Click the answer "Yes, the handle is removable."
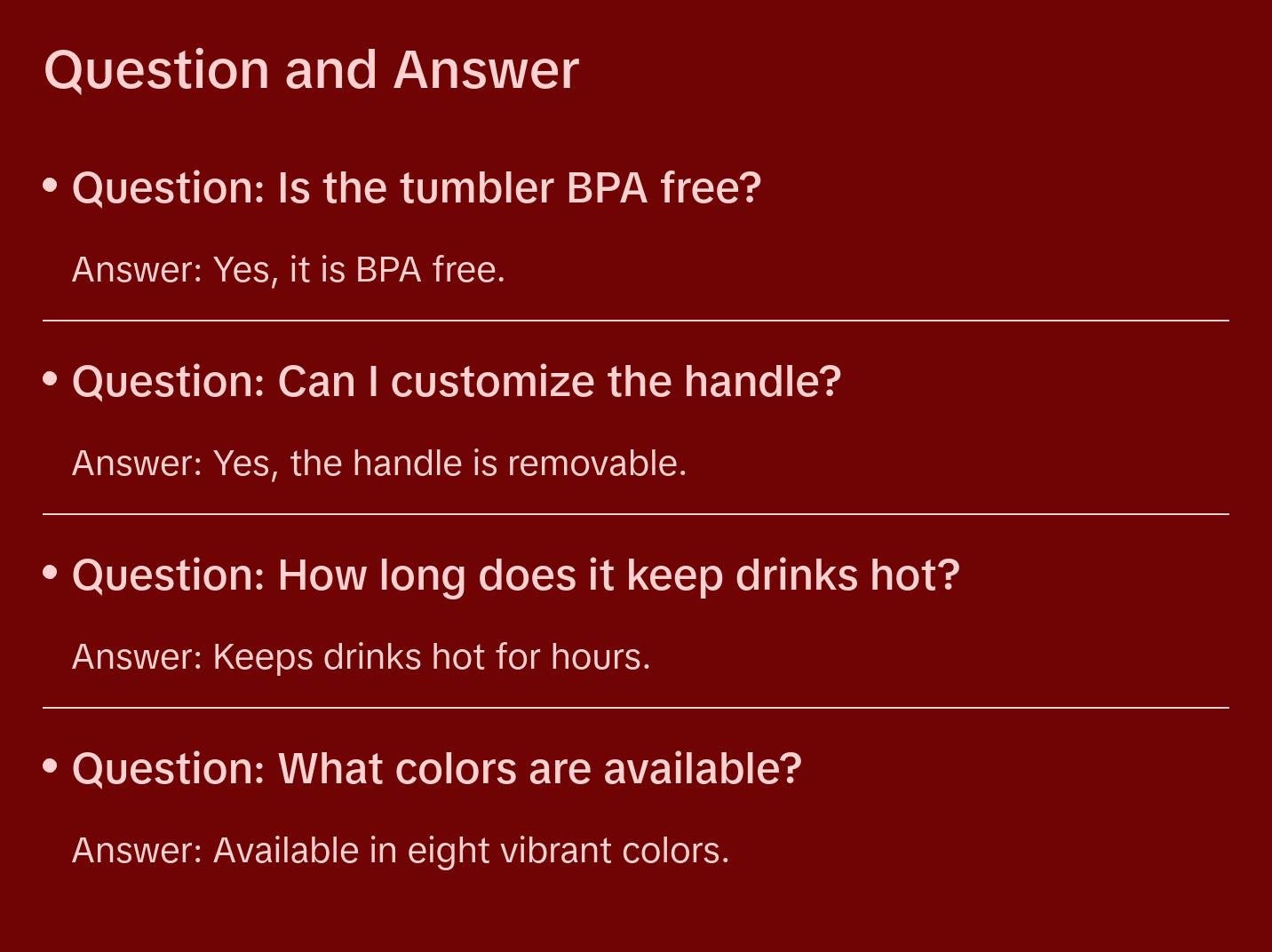The image size is (1272, 952). pos(379,464)
